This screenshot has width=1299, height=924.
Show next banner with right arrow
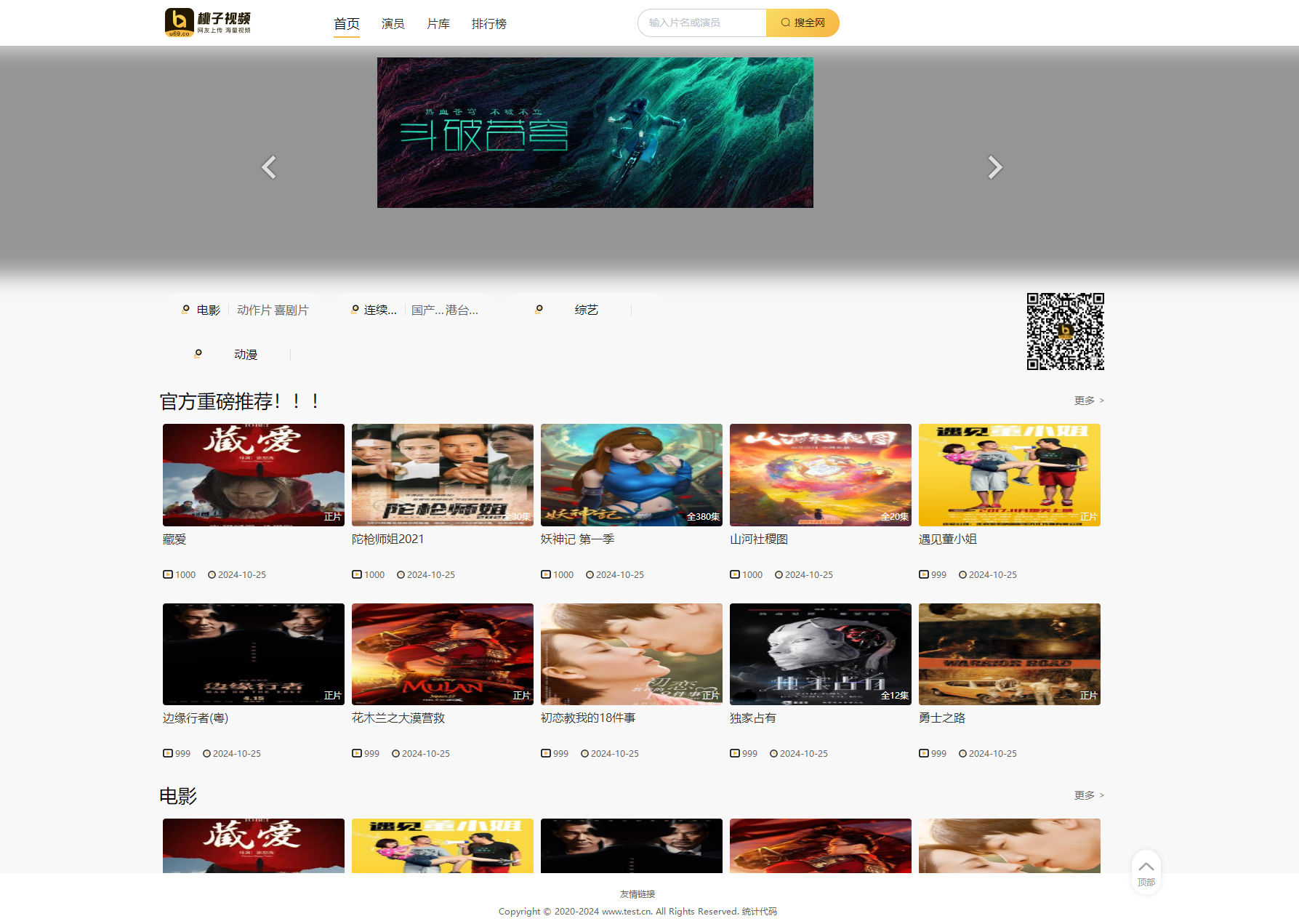click(995, 167)
